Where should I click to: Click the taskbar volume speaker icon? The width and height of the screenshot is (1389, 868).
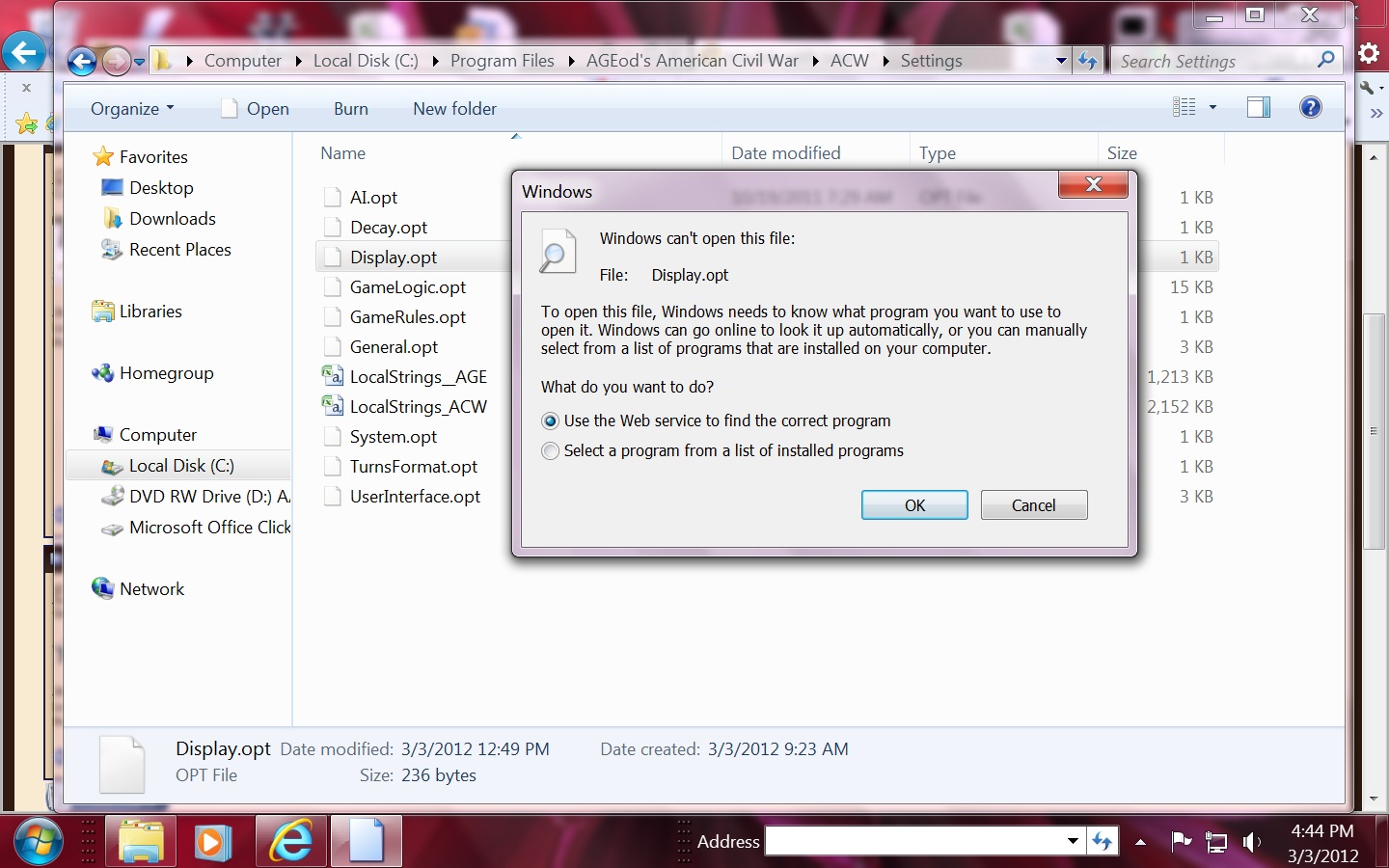pyautogui.click(x=1251, y=842)
